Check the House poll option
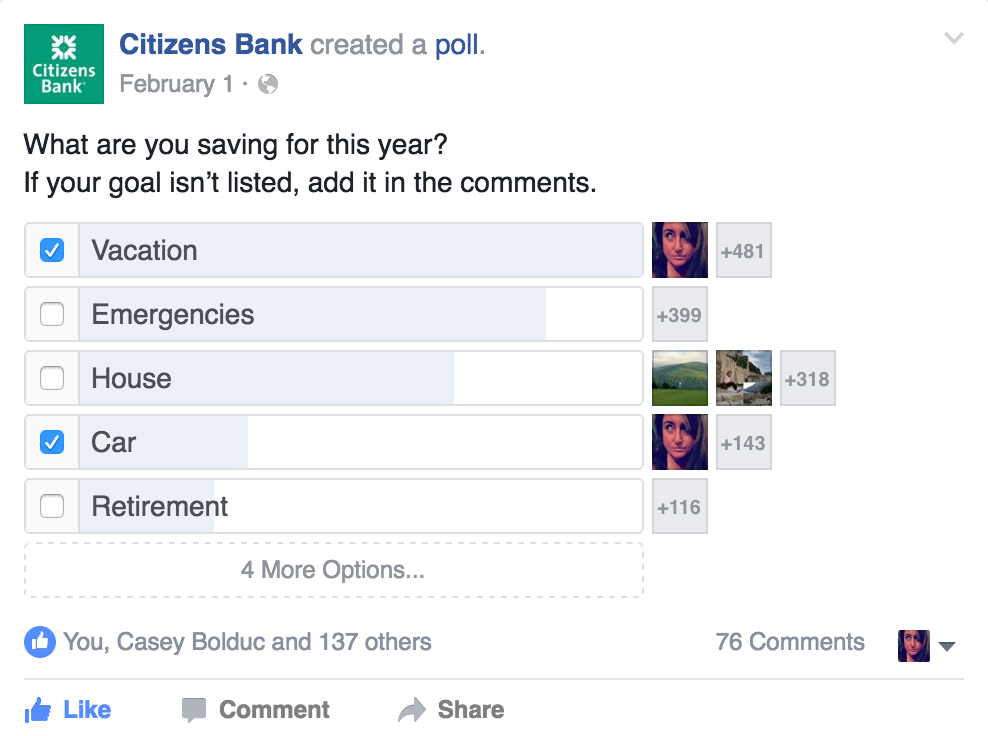 (52, 378)
